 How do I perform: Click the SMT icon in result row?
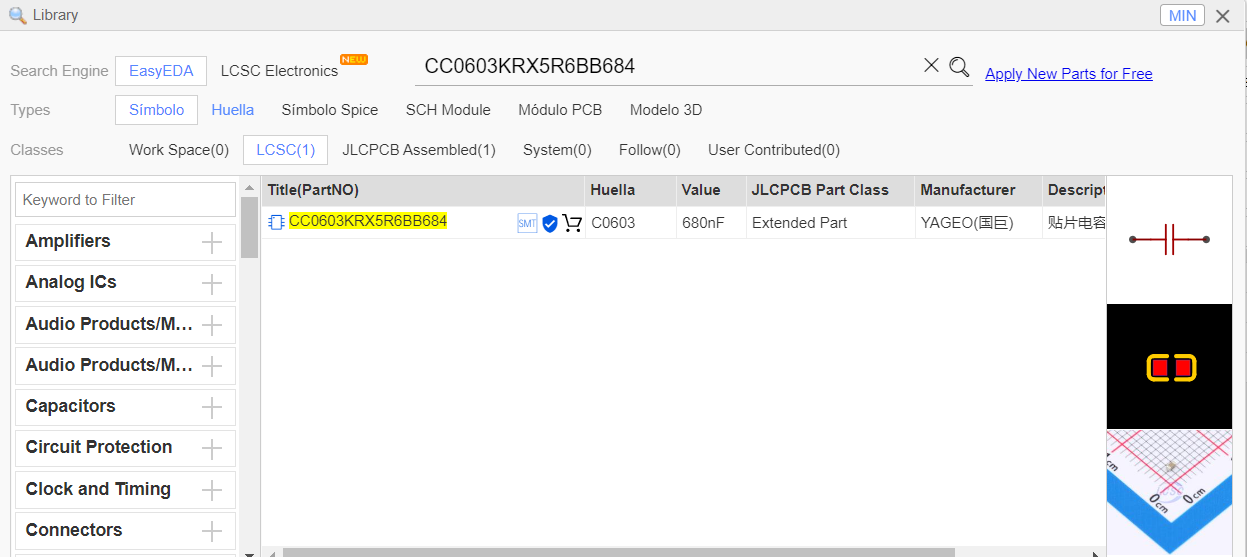pos(527,223)
